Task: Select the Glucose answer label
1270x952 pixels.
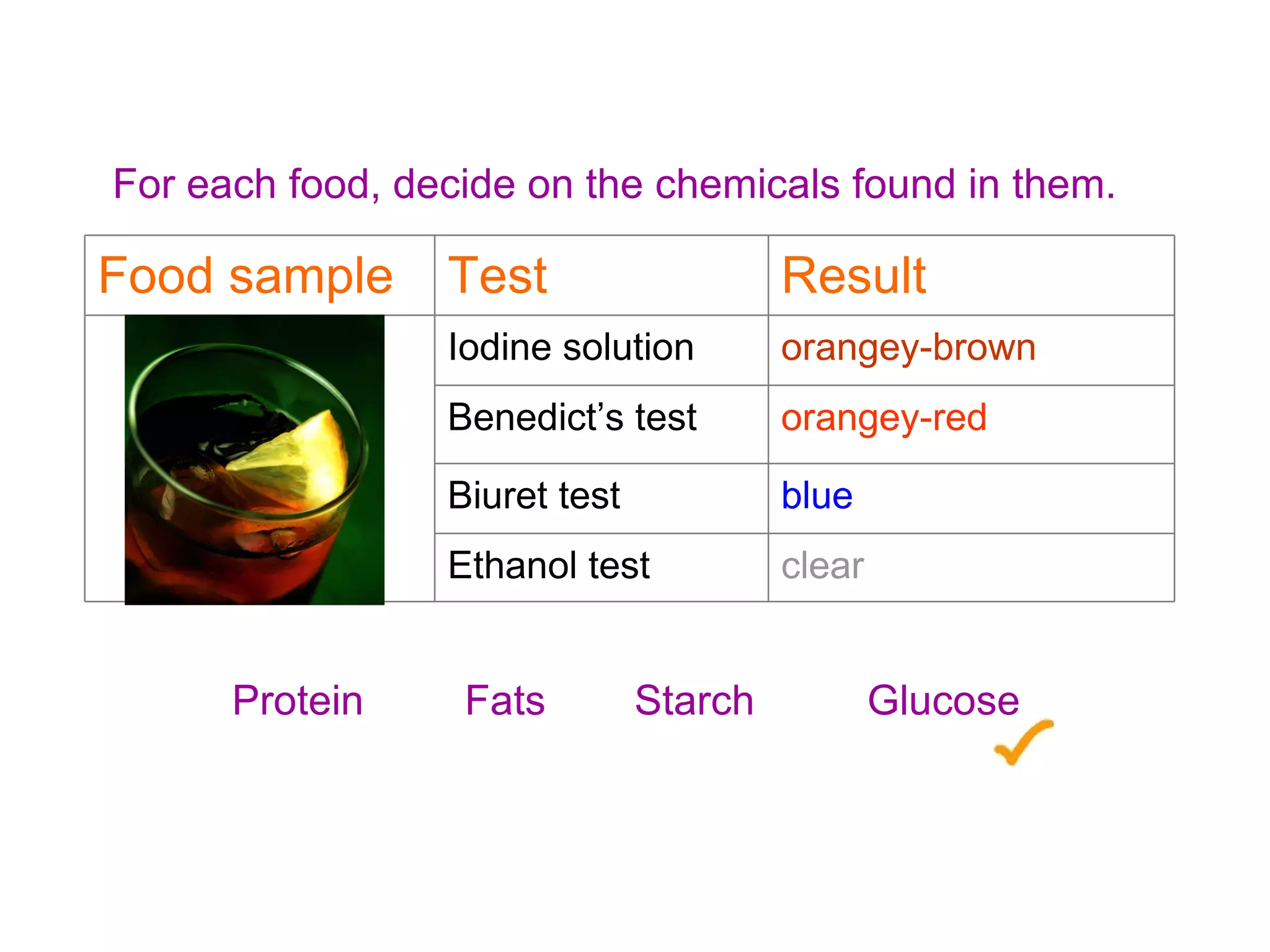Action: [x=943, y=701]
